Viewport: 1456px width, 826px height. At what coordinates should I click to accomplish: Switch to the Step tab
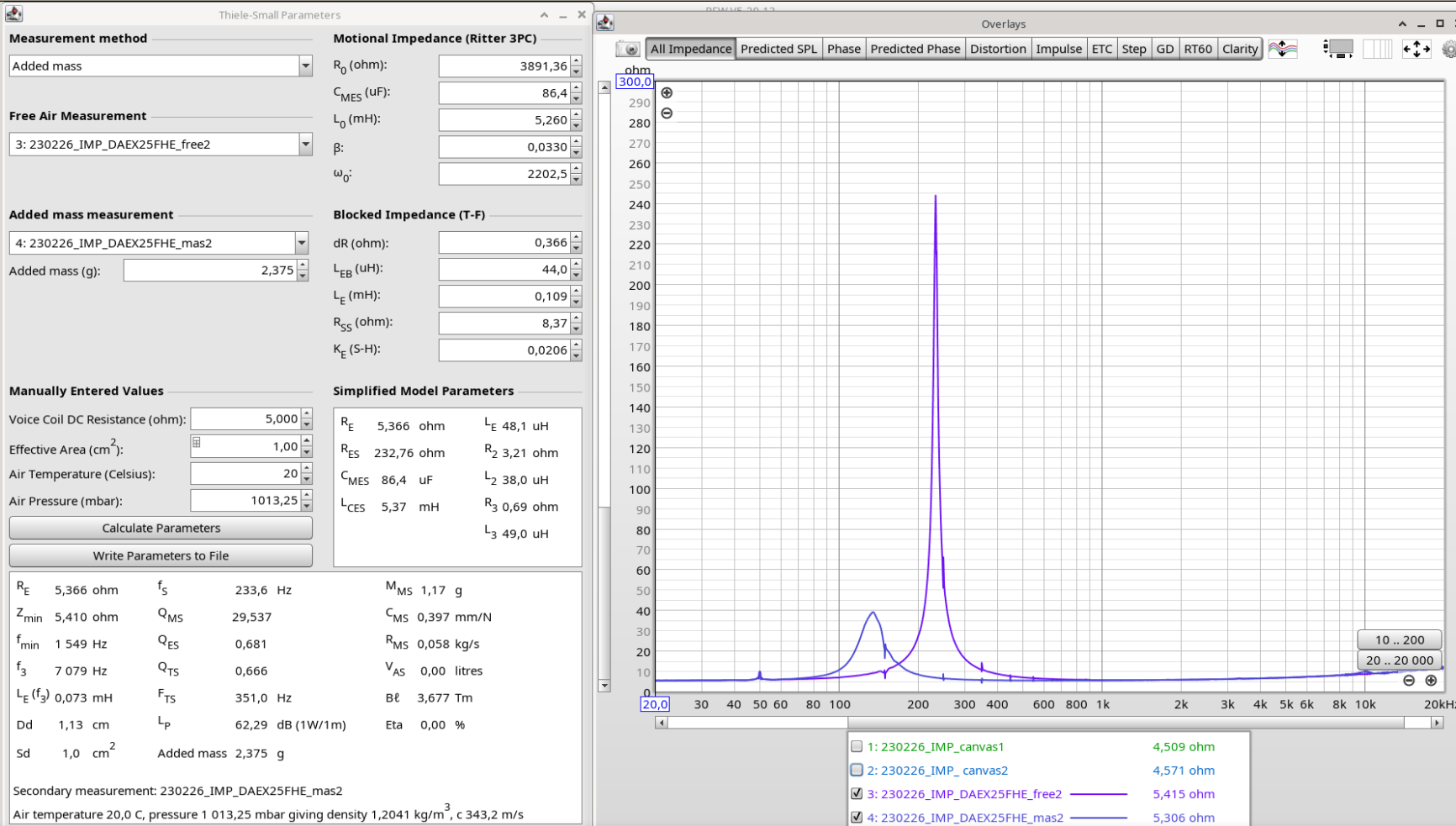point(1134,49)
